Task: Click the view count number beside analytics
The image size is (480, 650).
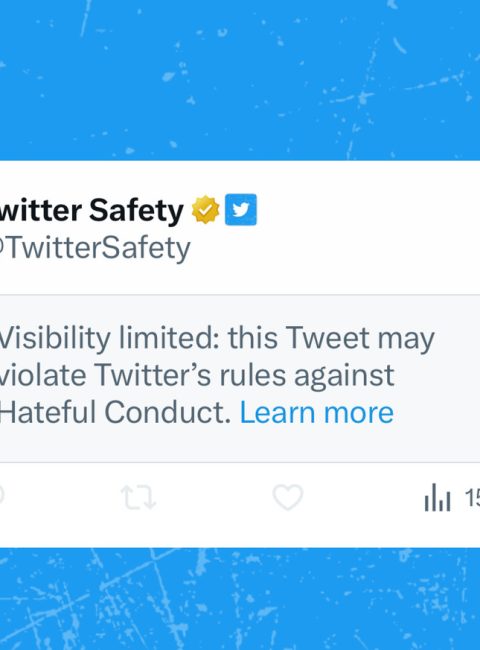Action: pyautogui.click(x=472, y=497)
